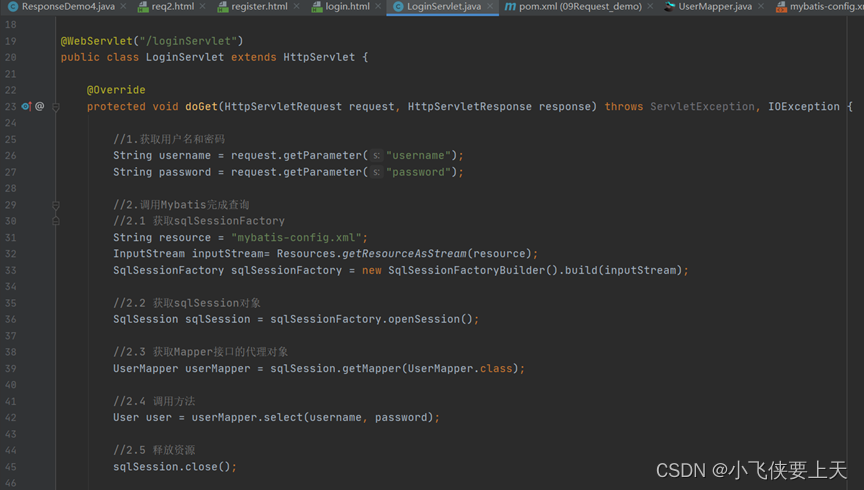864x490 pixels.
Task: Click the getMapper method call
Action: pos(371,368)
